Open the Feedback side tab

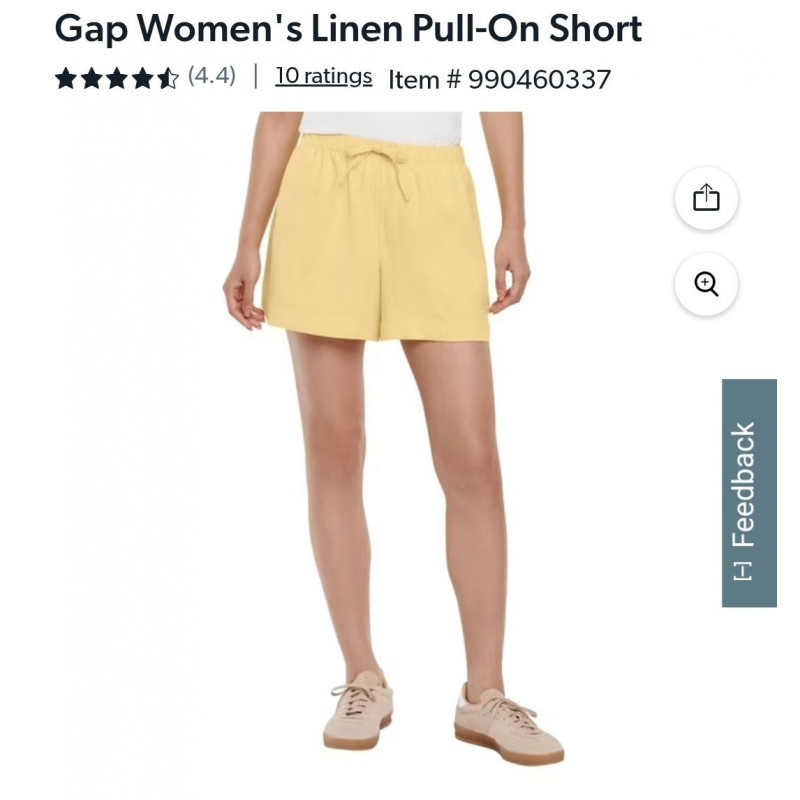coord(749,493)
